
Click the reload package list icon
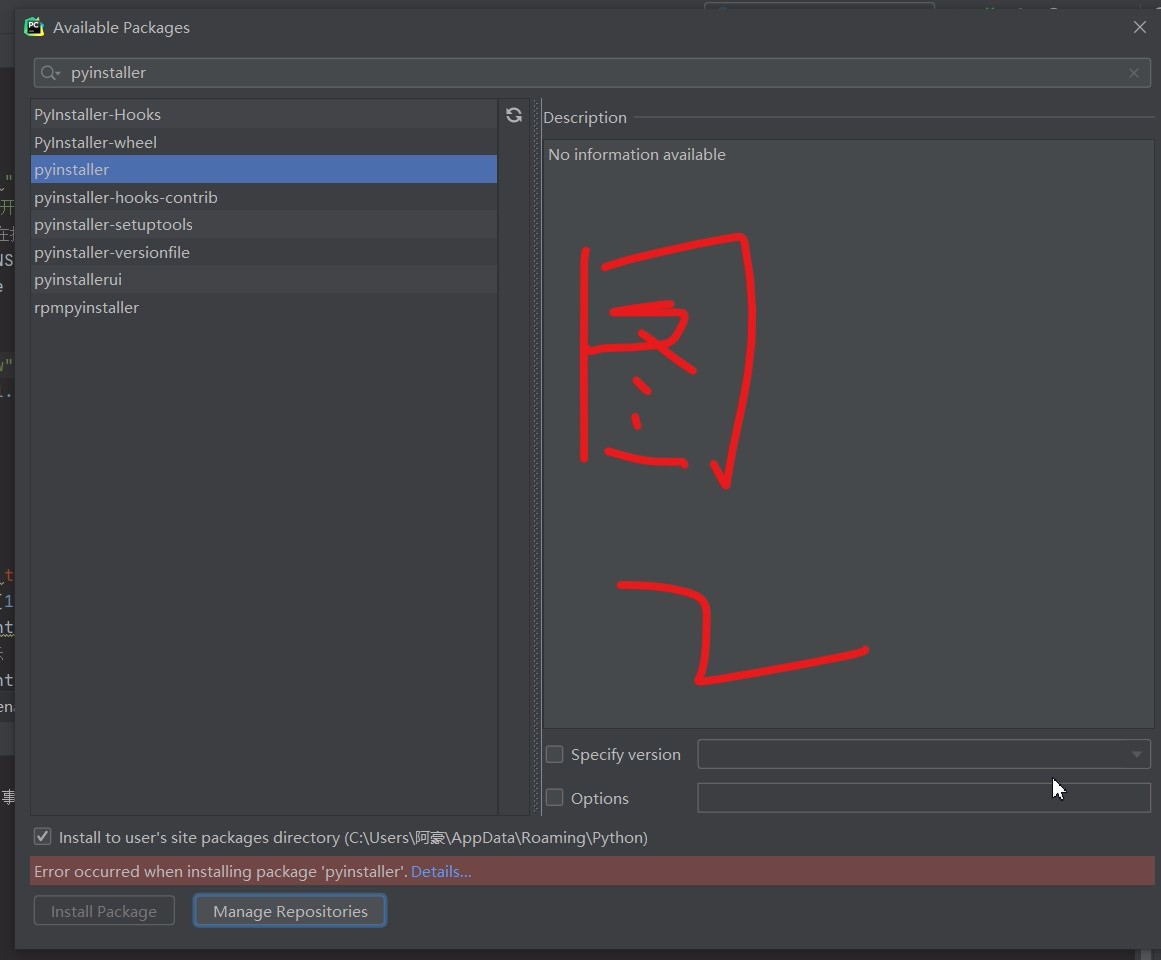click(x=514, y=115)
